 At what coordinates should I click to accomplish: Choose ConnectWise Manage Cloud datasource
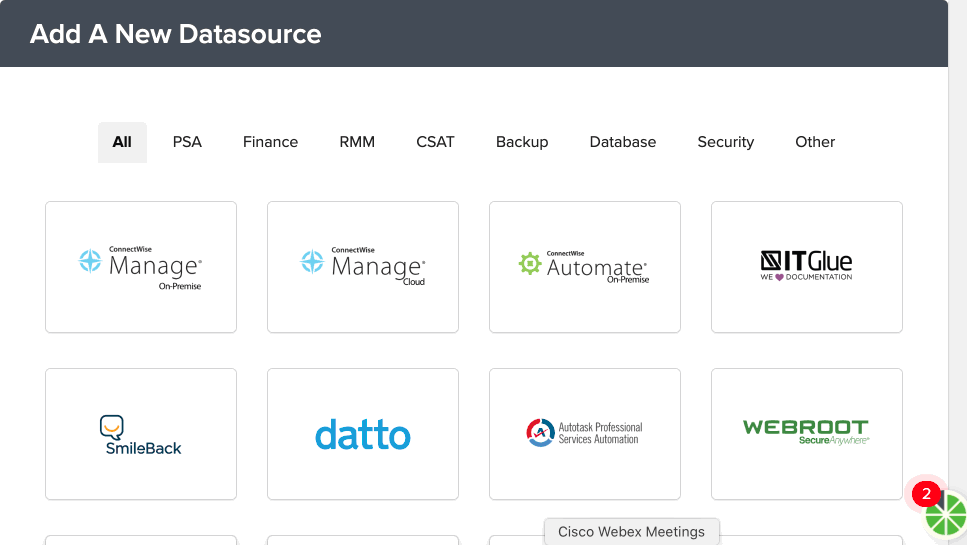coord(363,267)
